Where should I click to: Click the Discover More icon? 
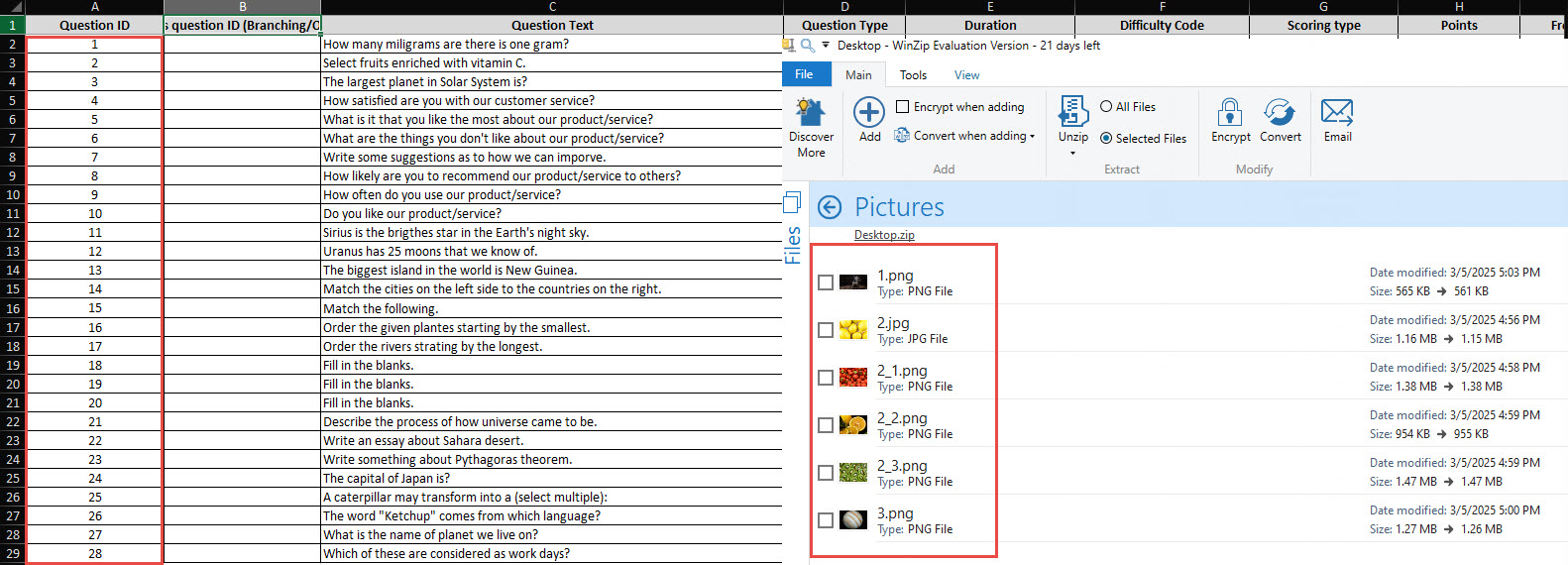pyautogui.click(x=811, y=113)
